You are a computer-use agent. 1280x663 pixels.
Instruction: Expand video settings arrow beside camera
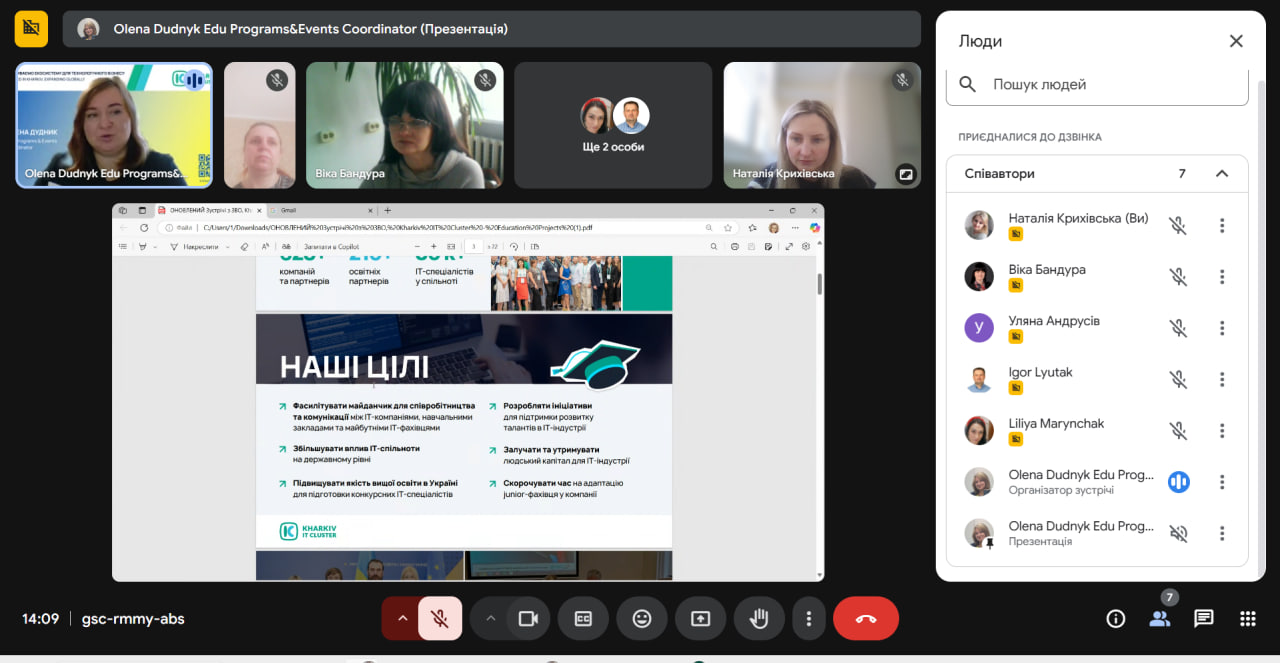pos(490,618)
